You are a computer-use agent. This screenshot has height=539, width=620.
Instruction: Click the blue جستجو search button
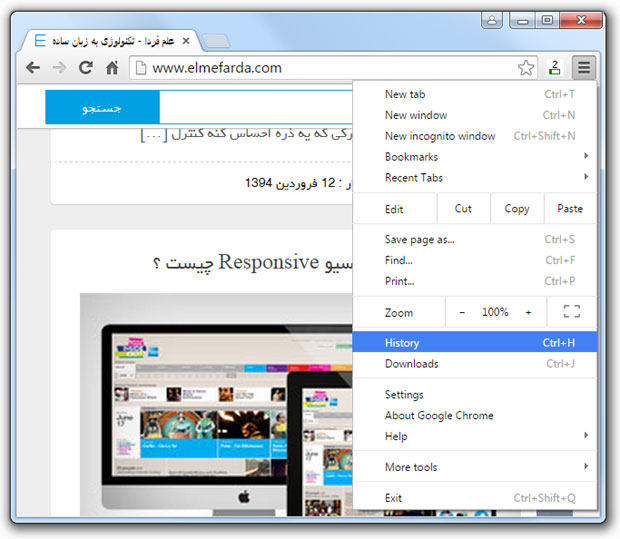pos(102,108)
